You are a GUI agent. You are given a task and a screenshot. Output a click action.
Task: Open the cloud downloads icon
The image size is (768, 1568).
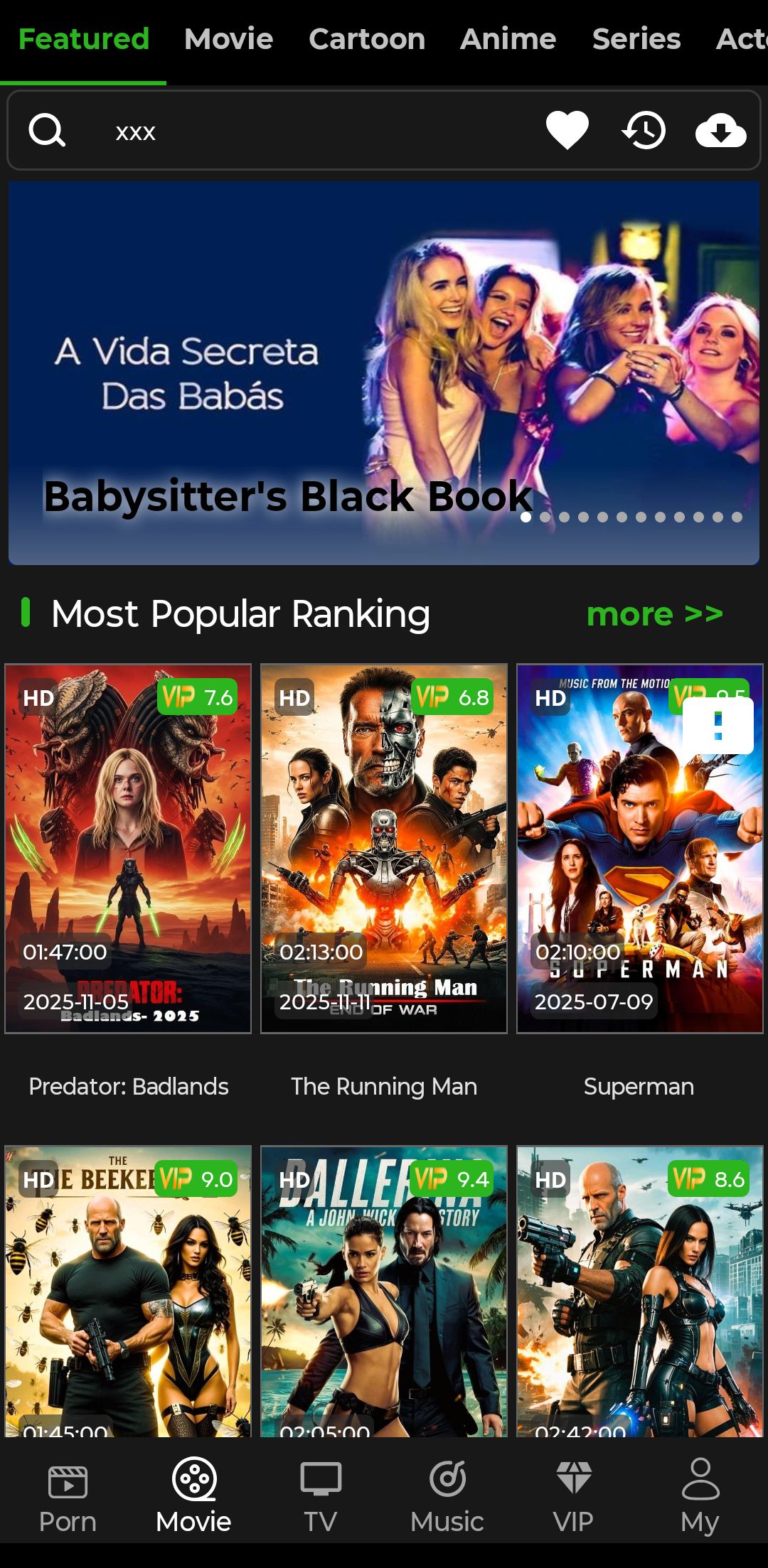pyautogui.click(x=720, y=131)
